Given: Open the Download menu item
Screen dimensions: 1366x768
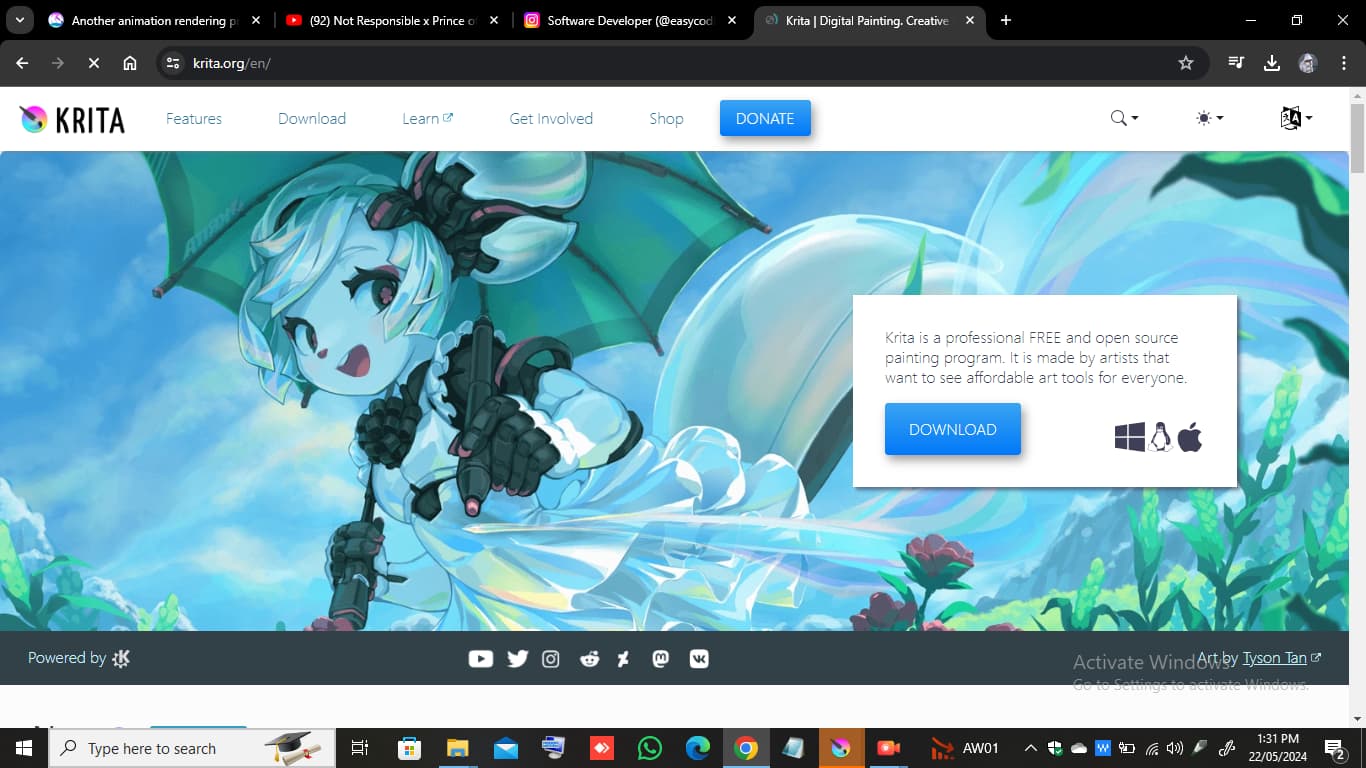Looking at the screenshot, I should [x=312, y=118].
